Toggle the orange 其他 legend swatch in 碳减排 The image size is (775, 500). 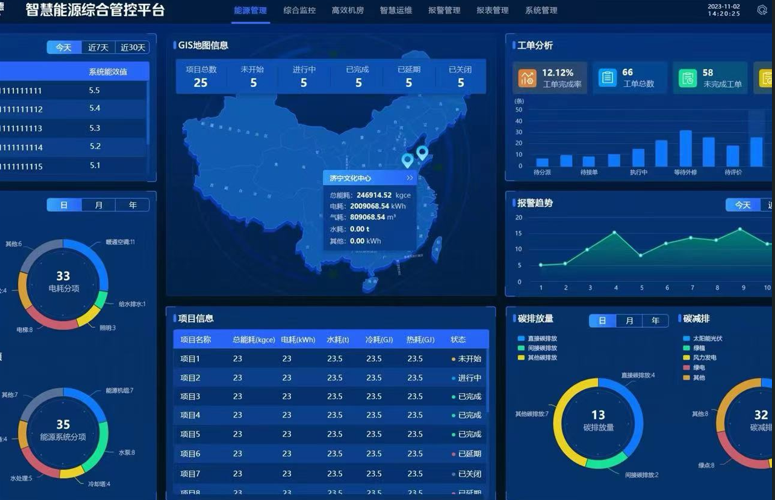click(686, 377)
